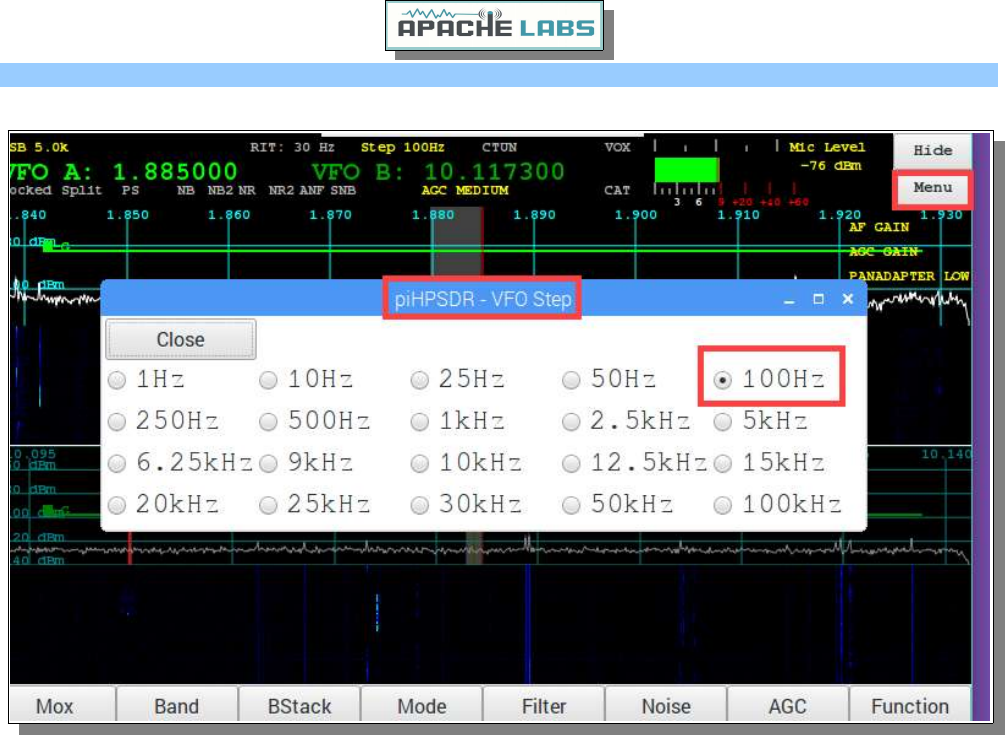Click the VOX indicator
The width and height of the screenshot is (1005, 735).
(x=617, y=147)
